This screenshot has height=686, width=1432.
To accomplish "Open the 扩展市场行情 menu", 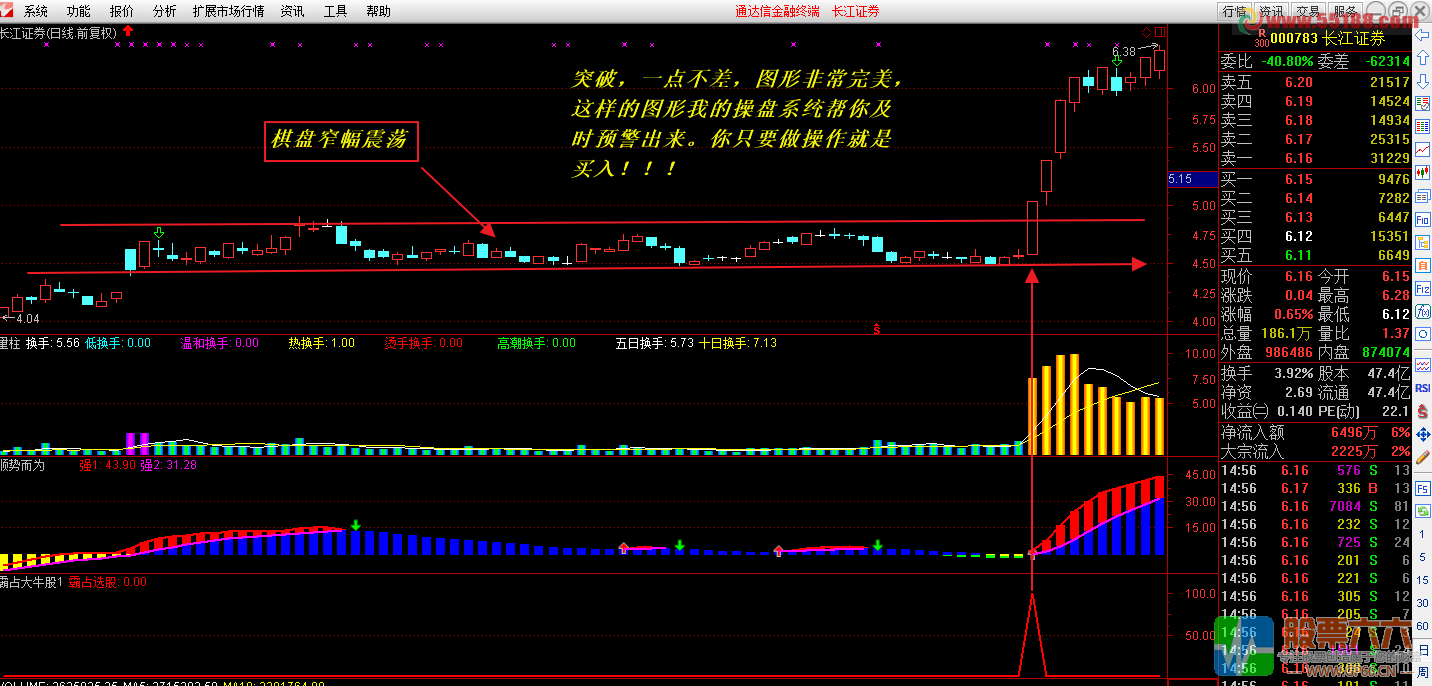I will point(229,11).
